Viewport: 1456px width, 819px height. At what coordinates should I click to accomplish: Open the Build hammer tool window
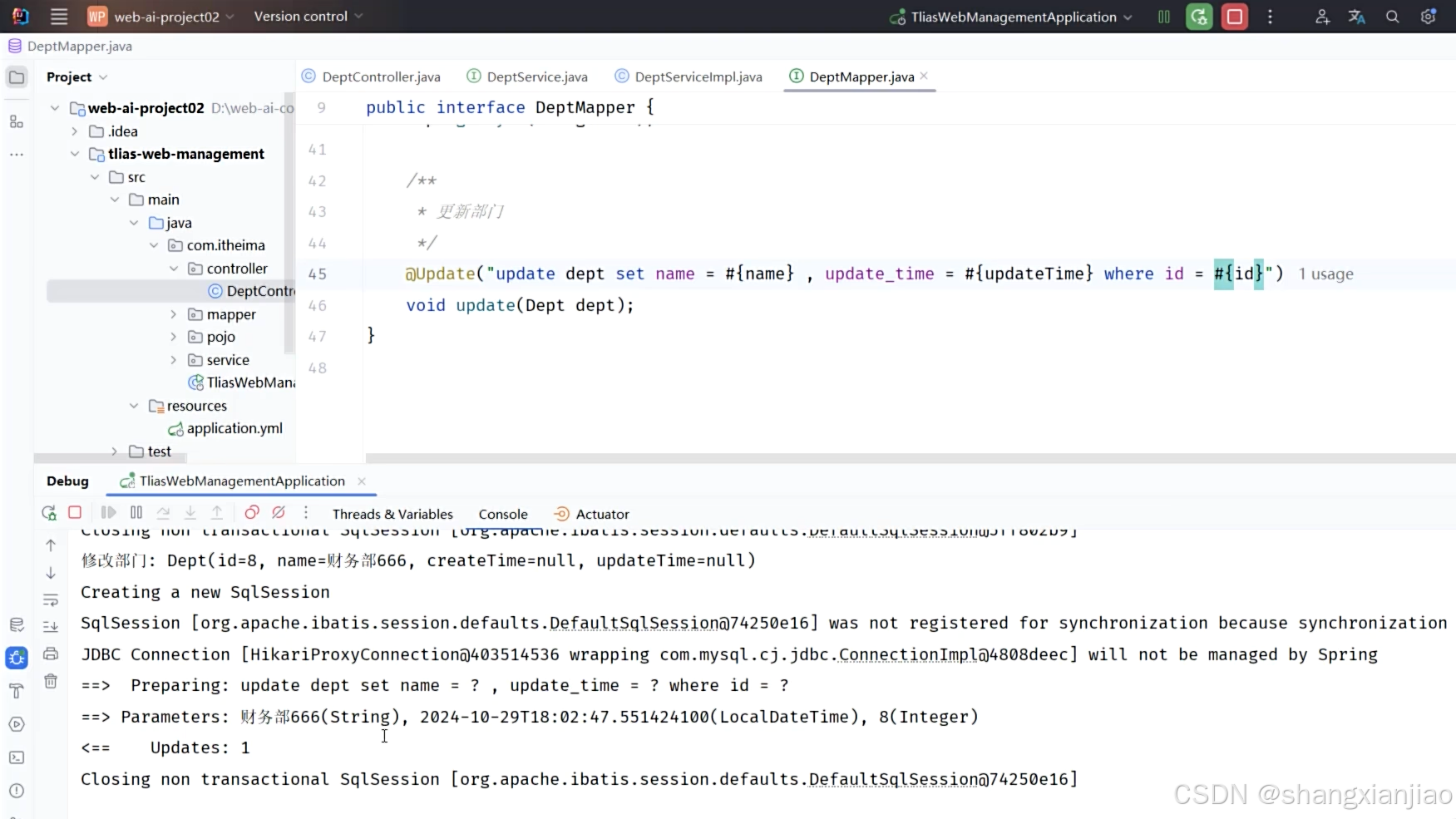(x=17, y=691)
